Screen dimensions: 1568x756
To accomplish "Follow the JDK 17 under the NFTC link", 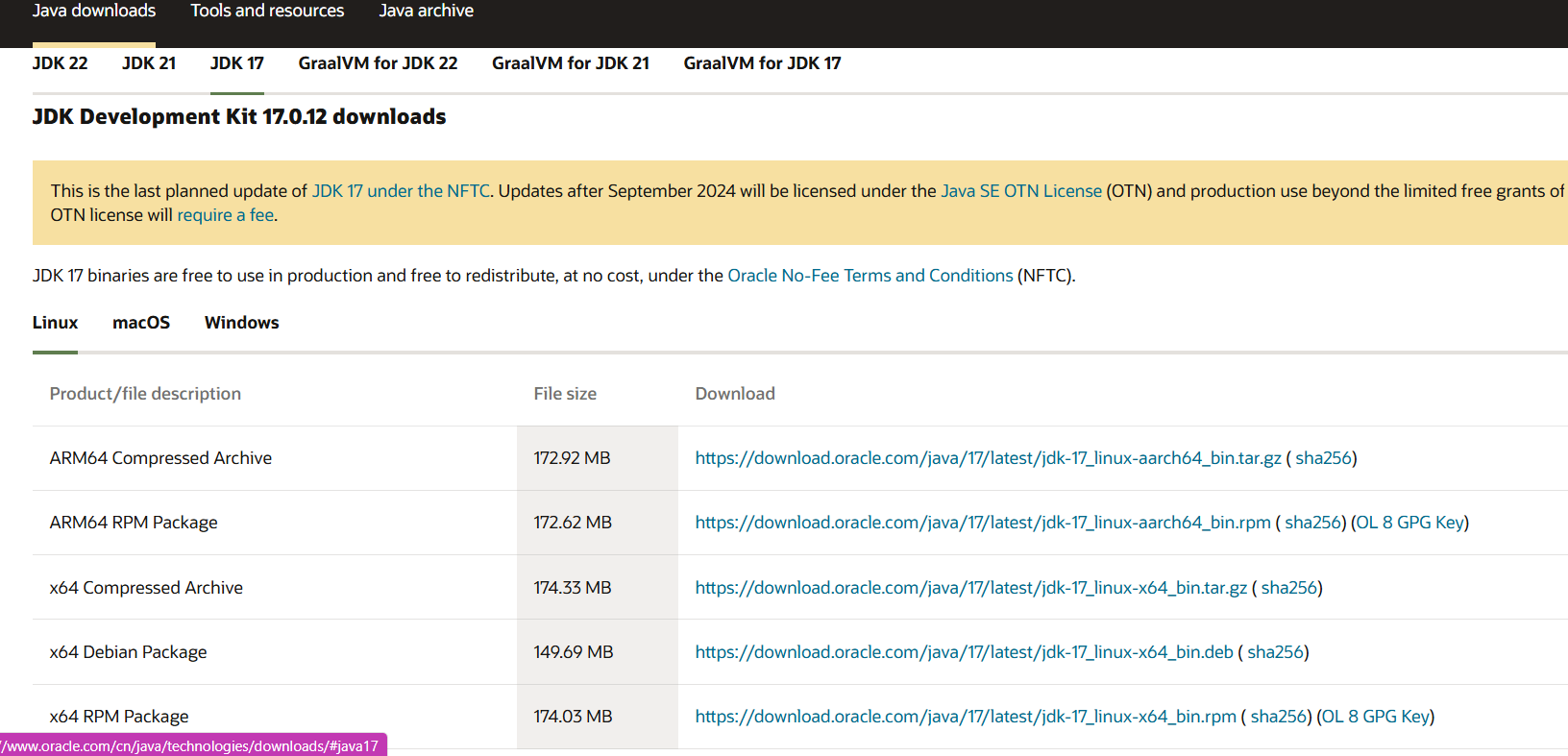I will click(x=401, y=191).
